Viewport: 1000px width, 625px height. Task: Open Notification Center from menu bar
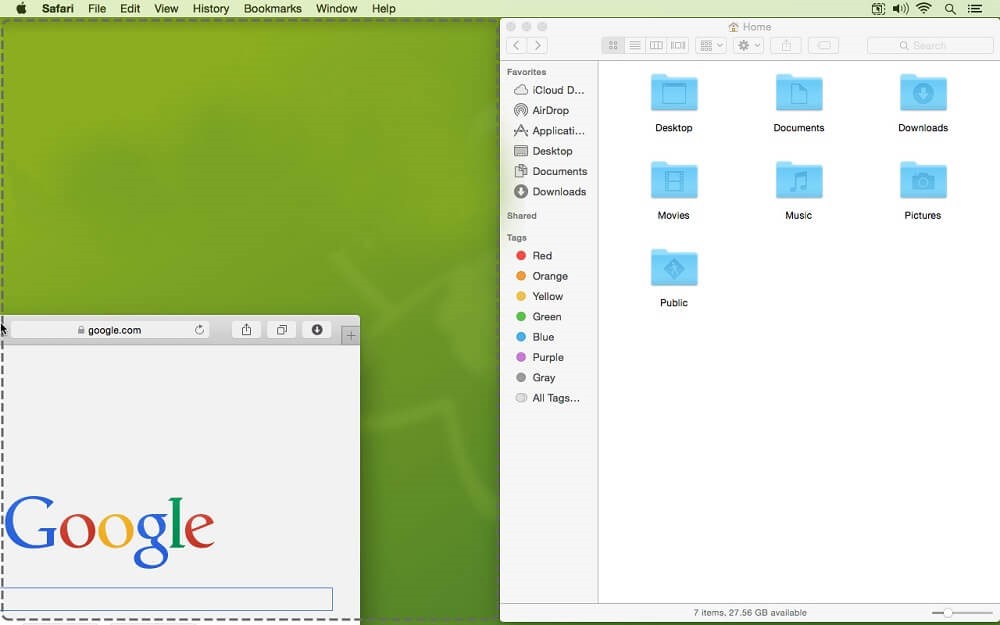974,8
